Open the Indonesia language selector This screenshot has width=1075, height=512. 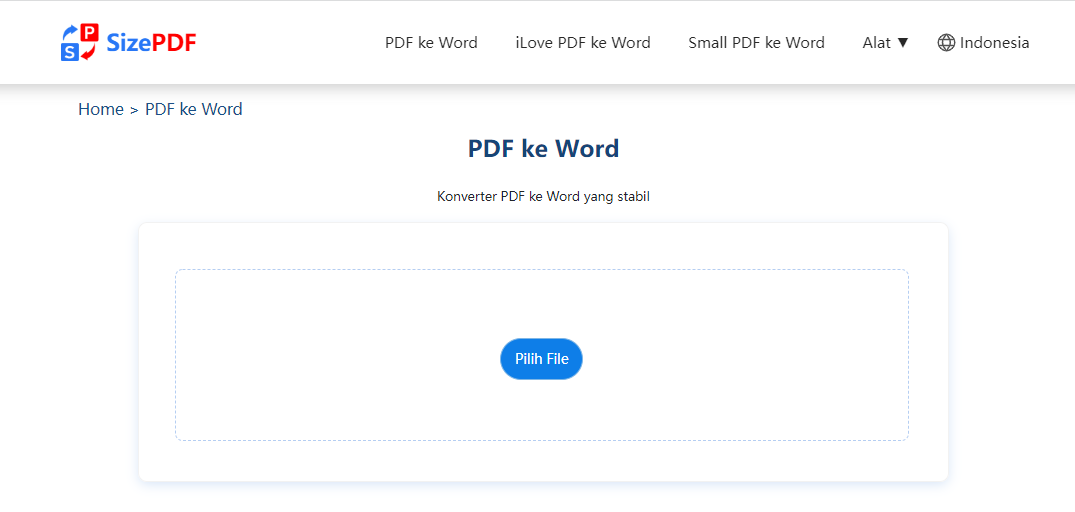(x=983, y=42)
